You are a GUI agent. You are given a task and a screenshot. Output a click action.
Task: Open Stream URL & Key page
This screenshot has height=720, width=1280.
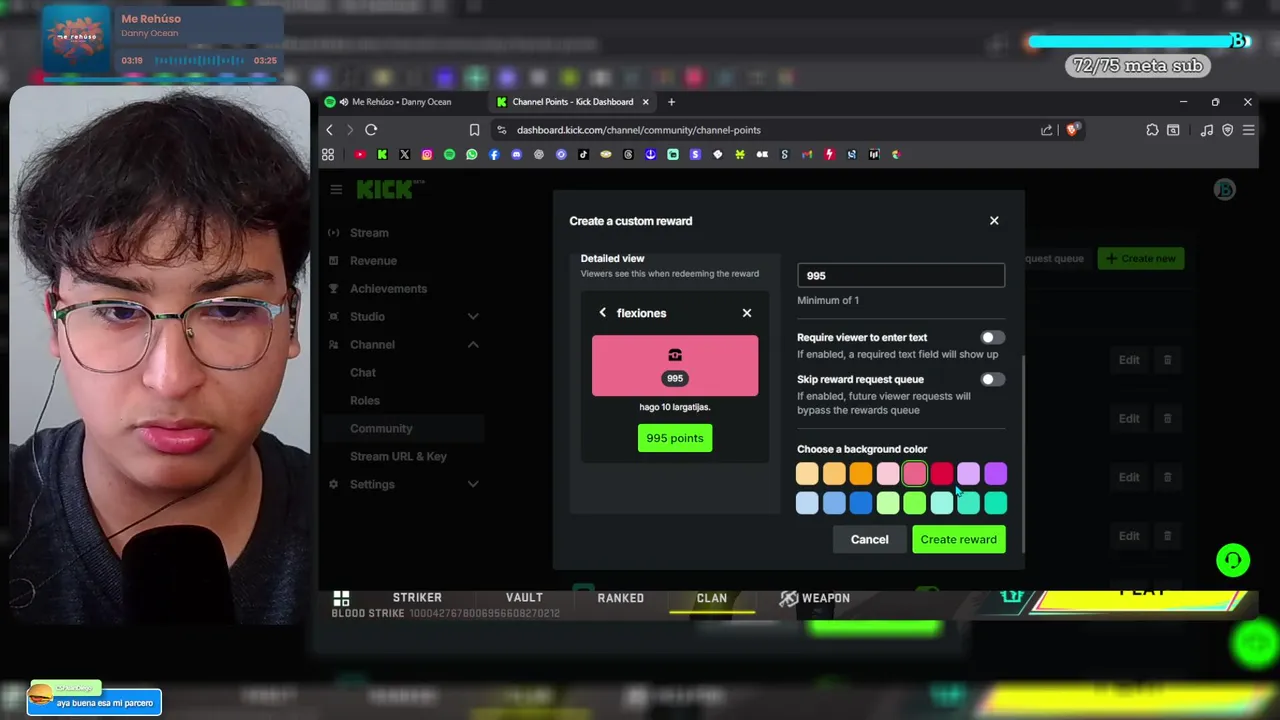click(x=398, y=457)
